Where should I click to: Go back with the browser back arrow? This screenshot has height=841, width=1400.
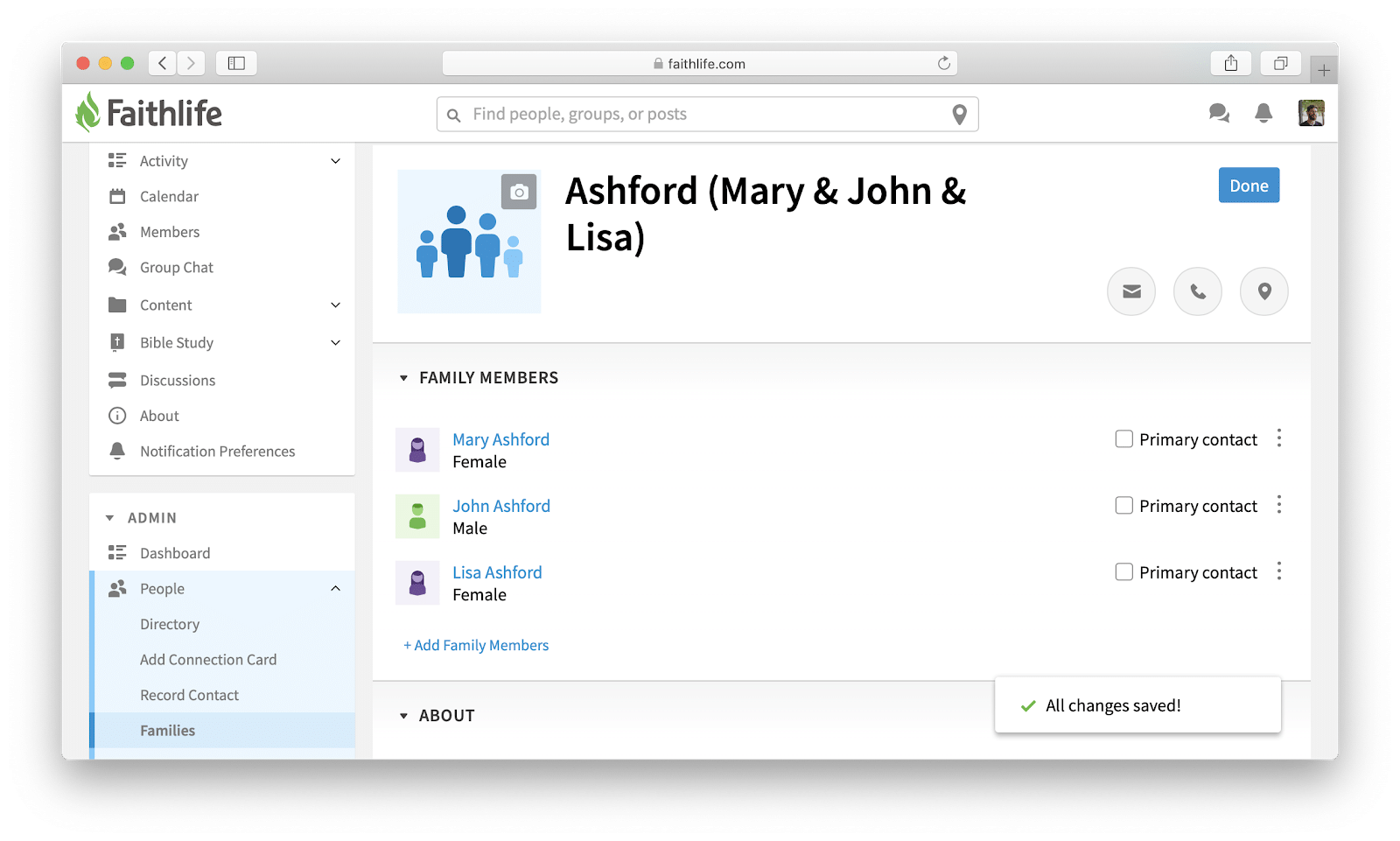(162, 63)
